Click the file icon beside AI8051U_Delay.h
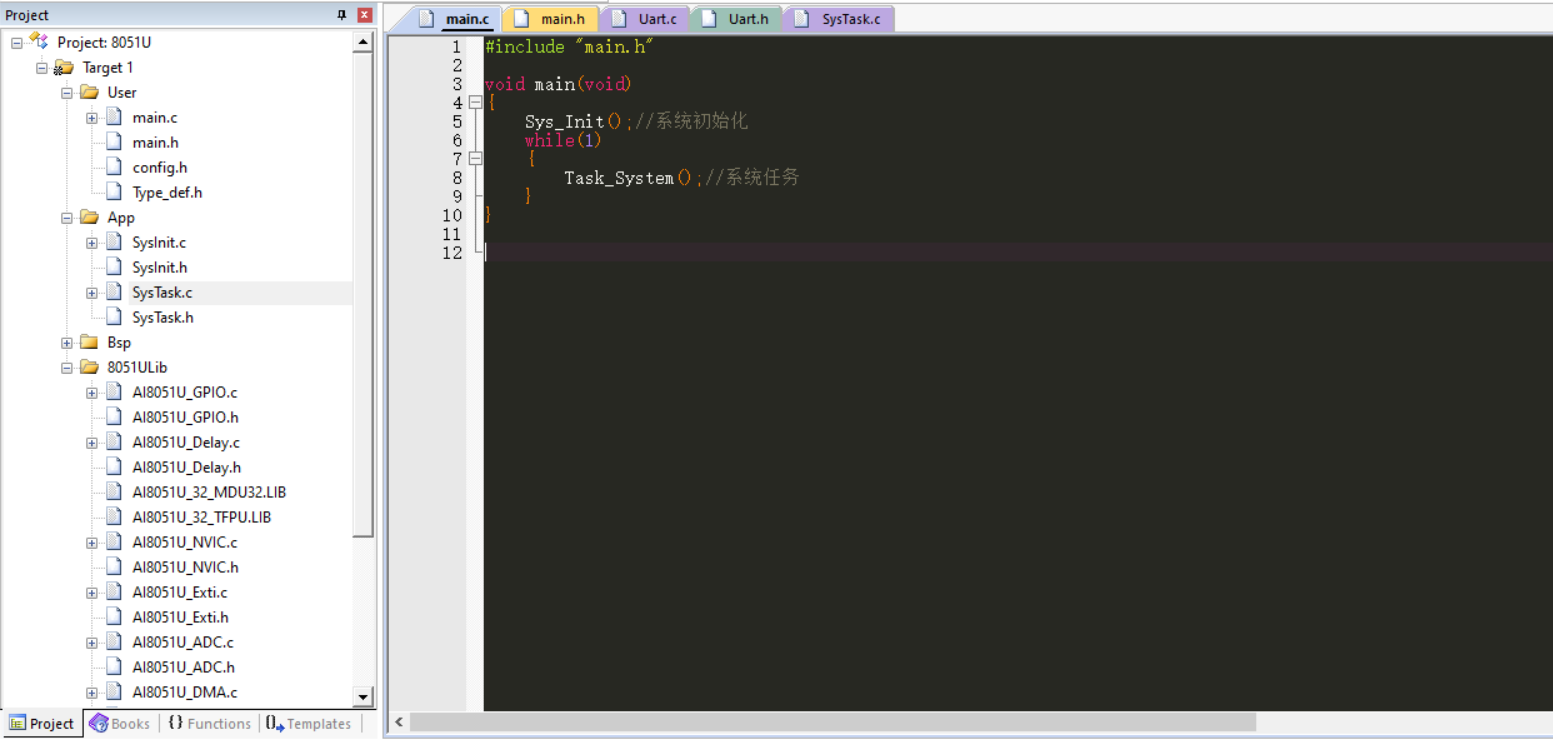This screenshot has height=743, width=1553. click(113, 467)
